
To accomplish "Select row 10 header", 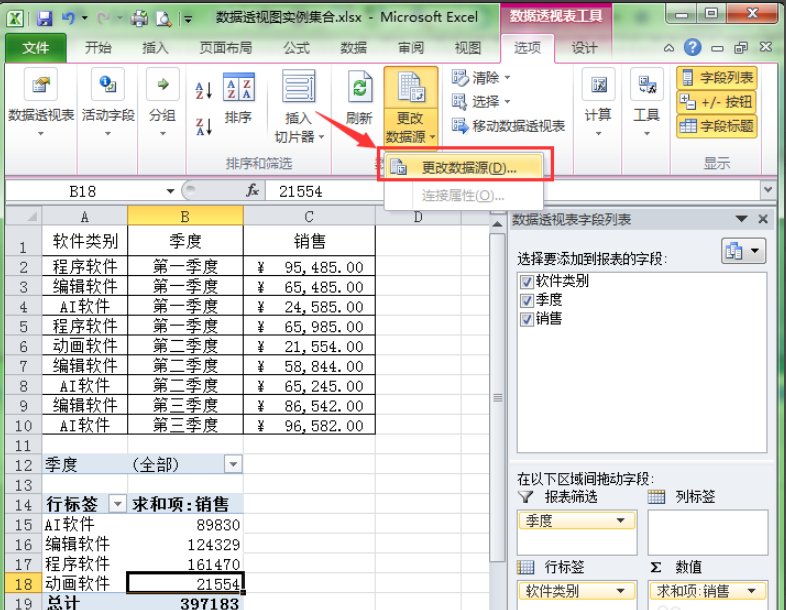I will (24, 425).
